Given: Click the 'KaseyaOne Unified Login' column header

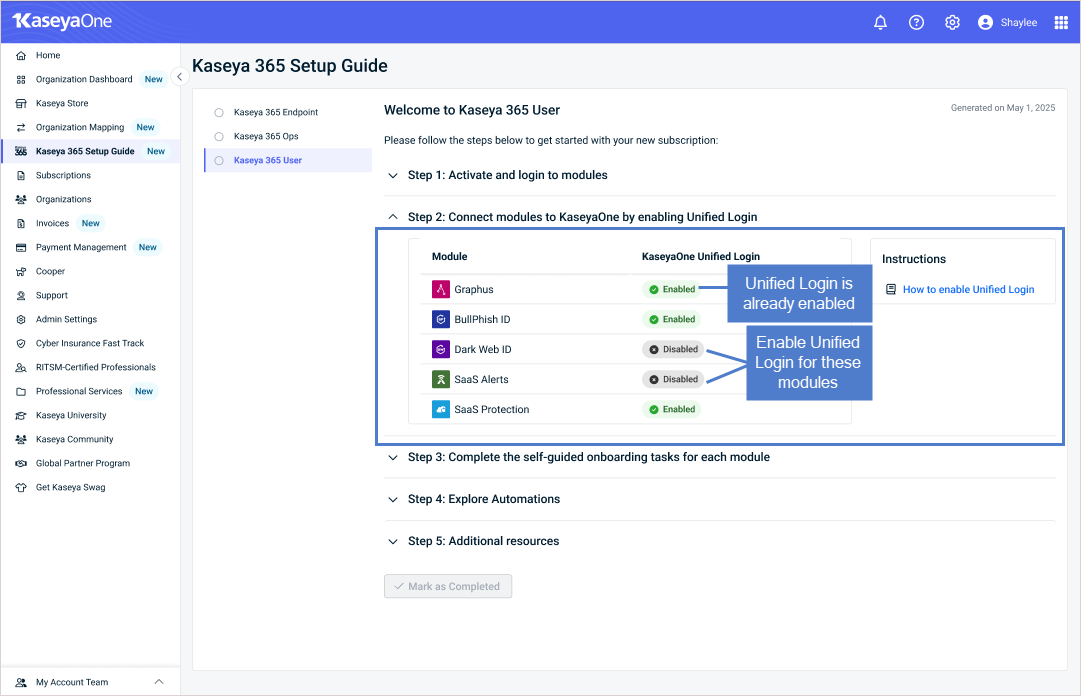Looking at the screenshot, I should 700,257.
